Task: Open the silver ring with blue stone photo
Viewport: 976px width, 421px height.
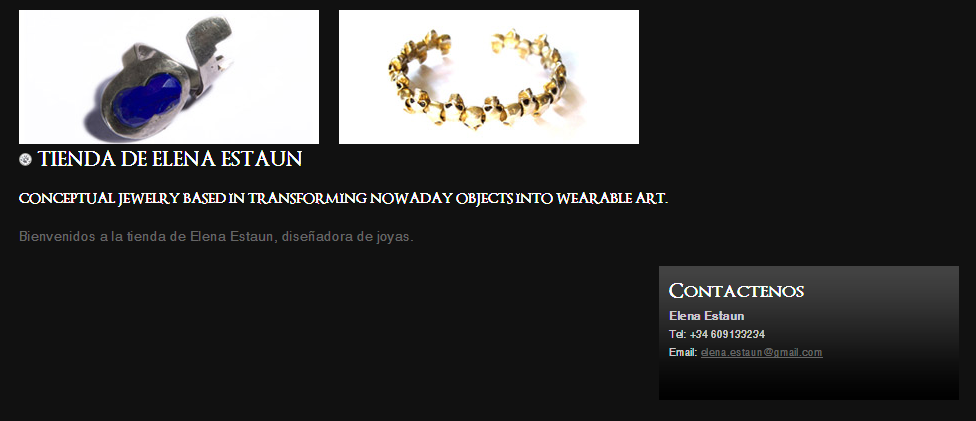Action: 169,77
